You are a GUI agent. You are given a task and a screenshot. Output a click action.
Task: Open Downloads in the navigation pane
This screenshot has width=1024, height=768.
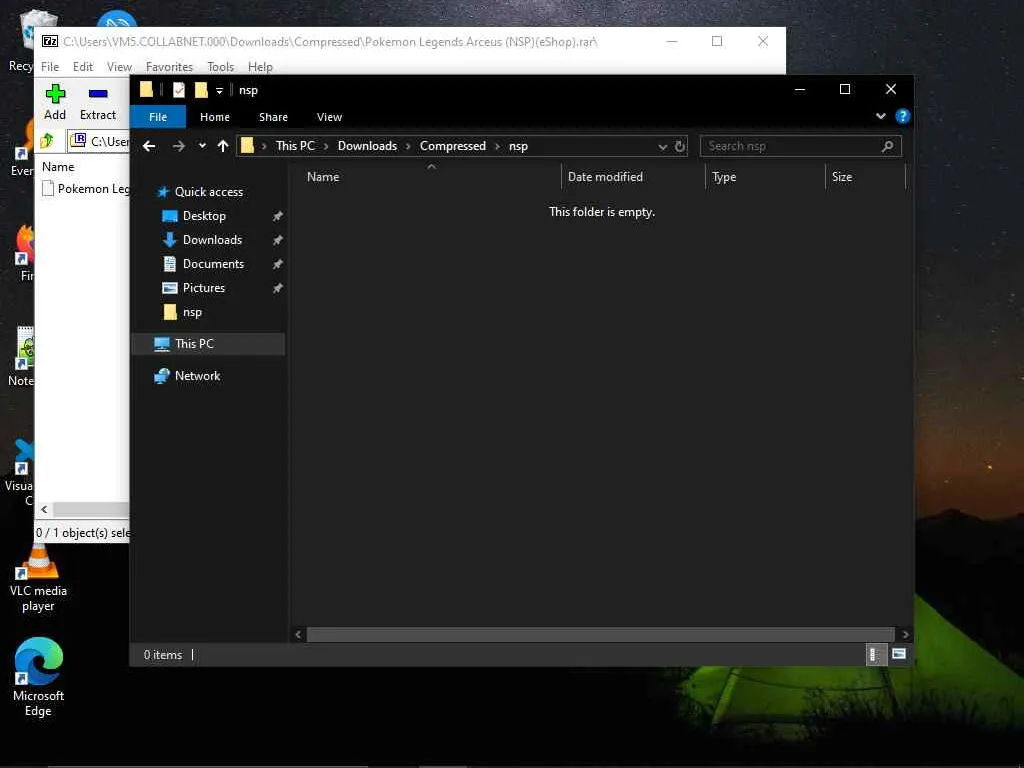[212, 240]
